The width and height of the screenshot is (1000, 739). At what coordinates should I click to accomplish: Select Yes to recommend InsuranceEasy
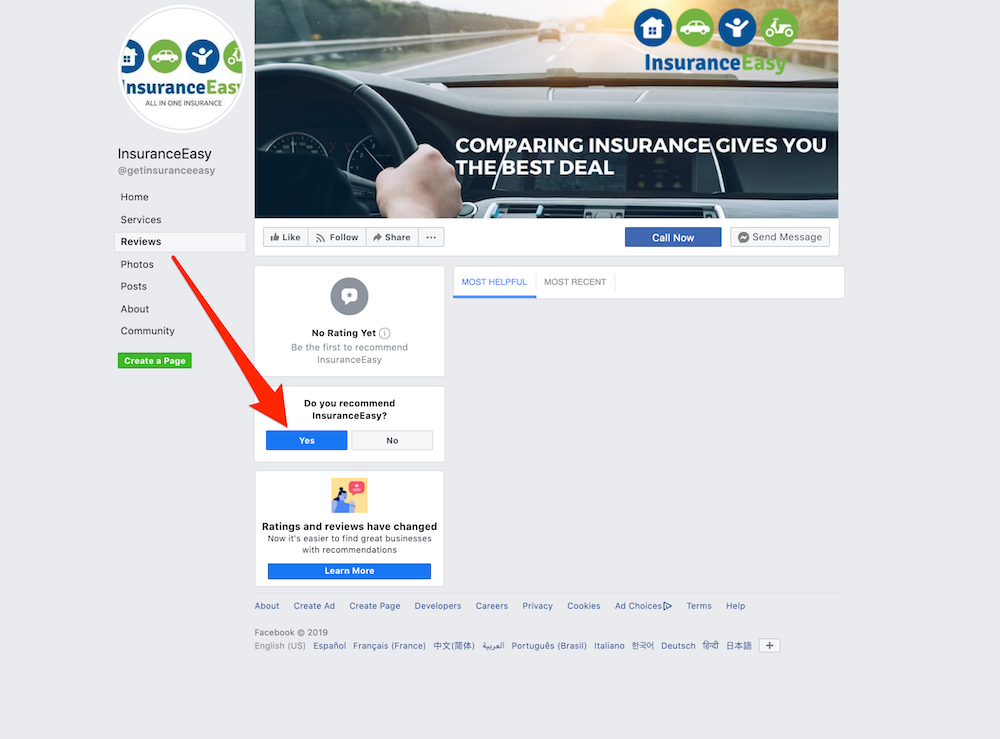click(307, 441)
